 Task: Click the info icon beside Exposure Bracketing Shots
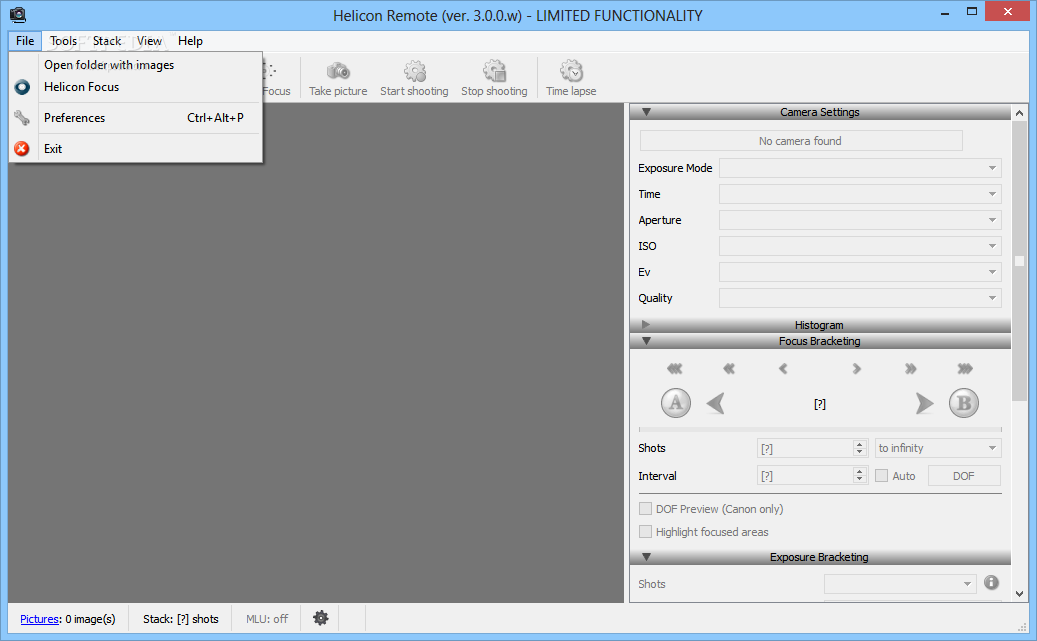991,582
